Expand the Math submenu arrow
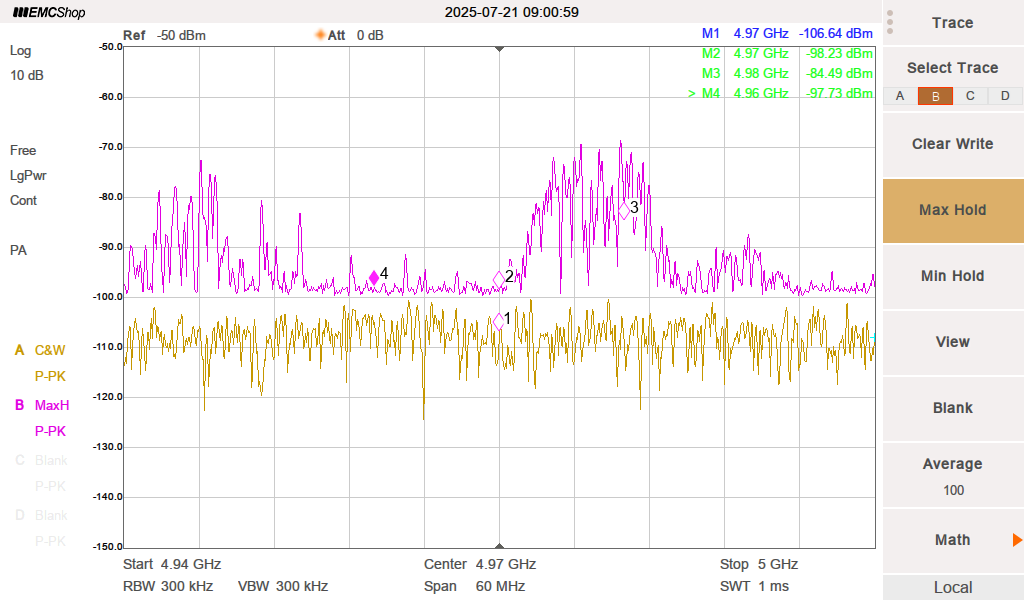This screenshot has height=600, width=1024. 1016,540
